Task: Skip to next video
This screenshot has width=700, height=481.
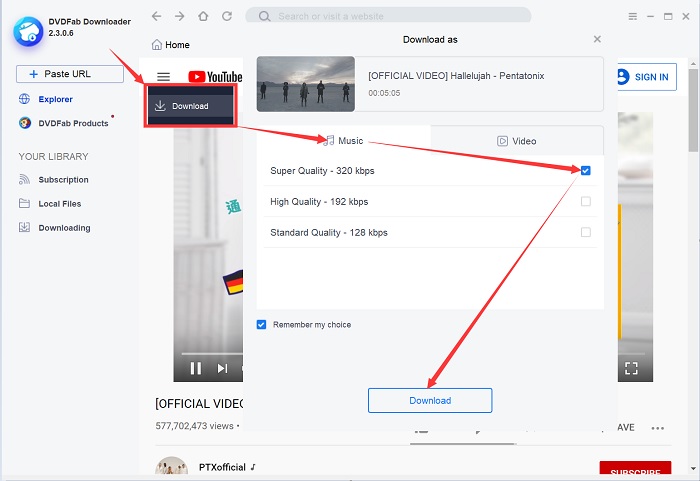Action: coord(222,368)
